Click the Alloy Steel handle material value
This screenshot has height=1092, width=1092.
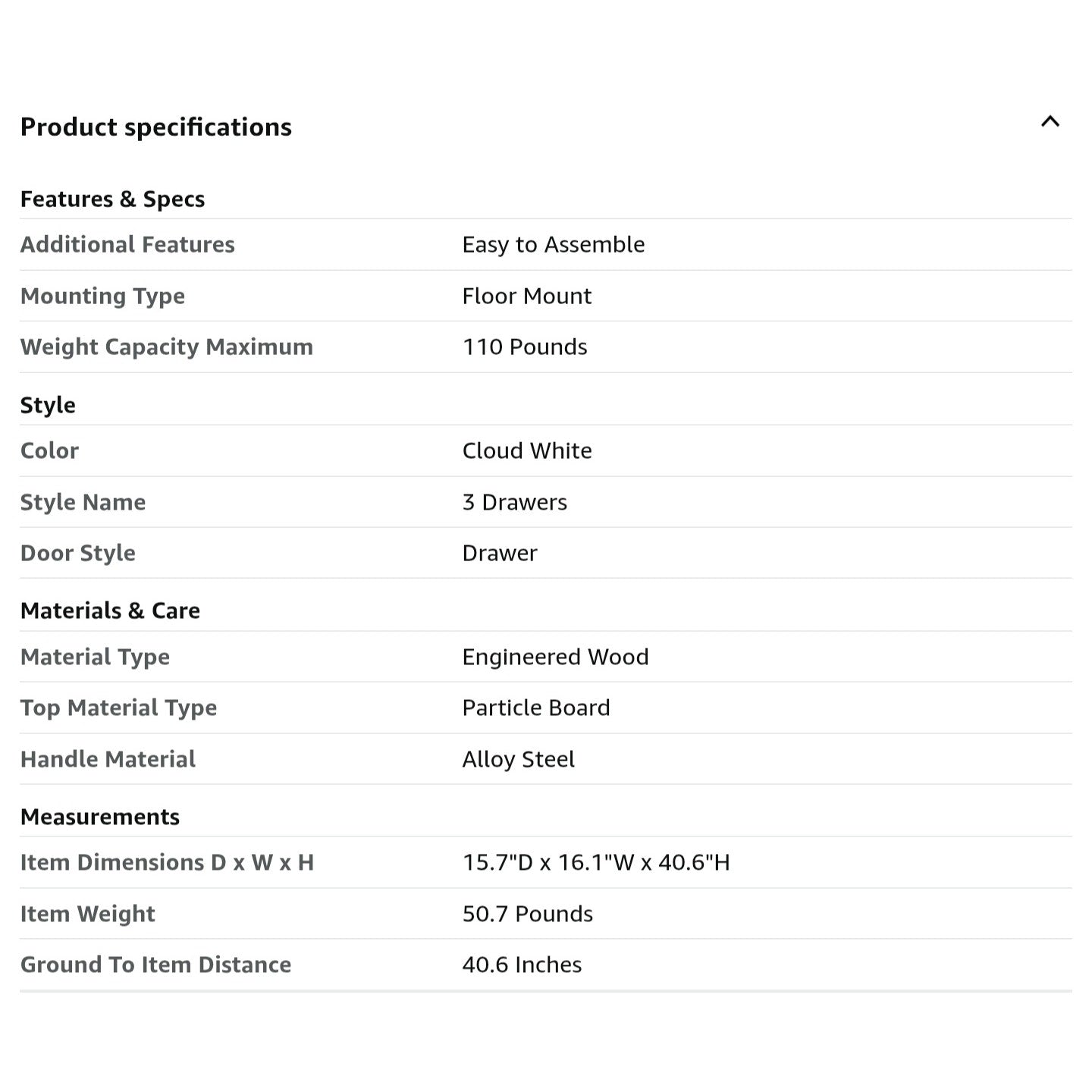518,759
